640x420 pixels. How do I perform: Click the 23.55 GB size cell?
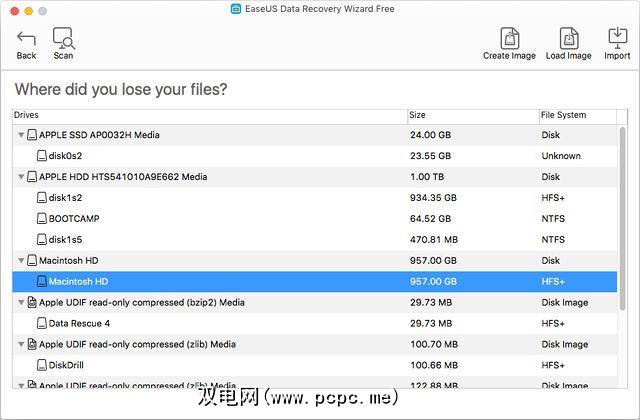430,156
